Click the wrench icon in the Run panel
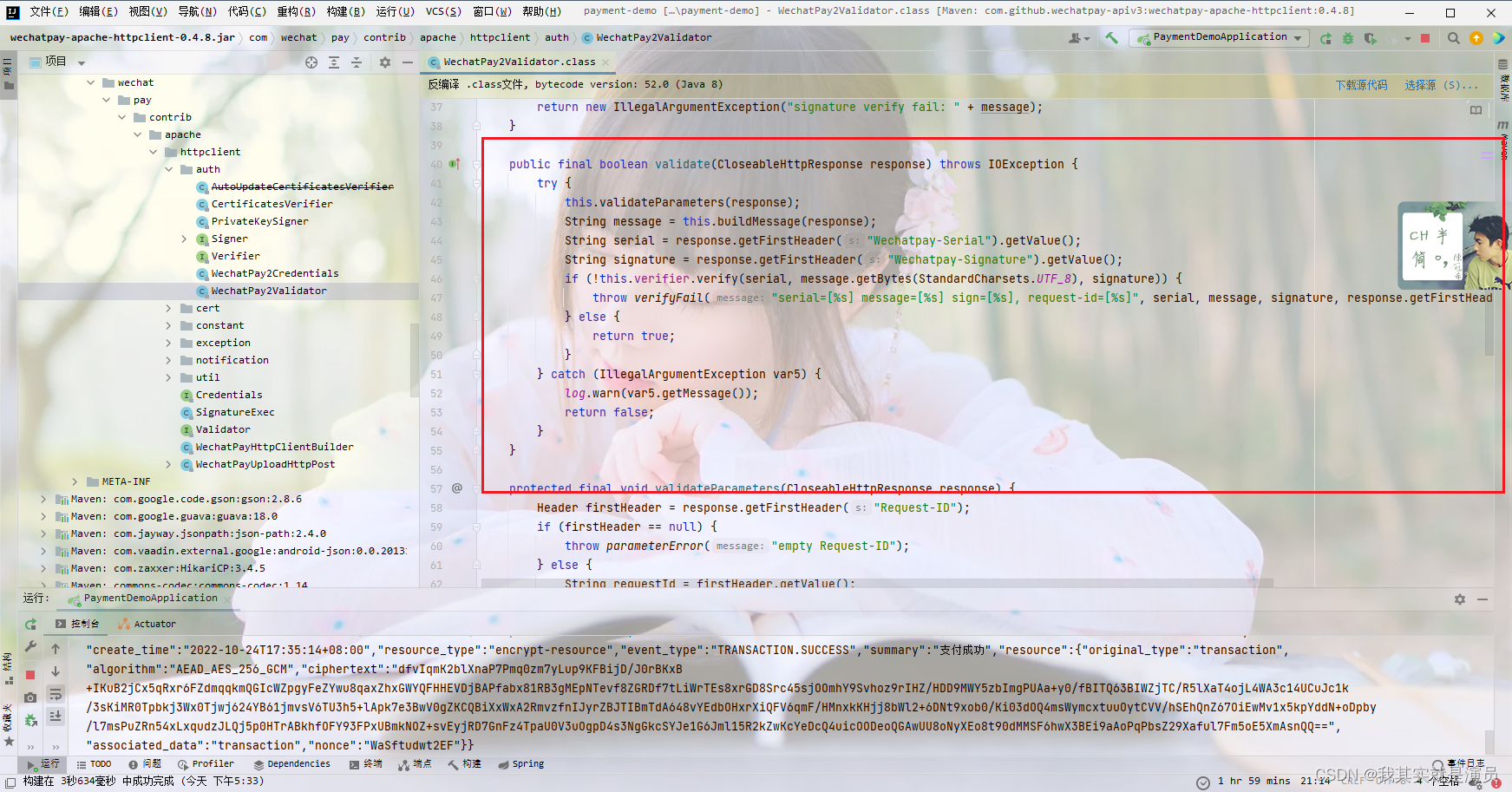This screenshot has width=1512, height=792. pos(30,647)
